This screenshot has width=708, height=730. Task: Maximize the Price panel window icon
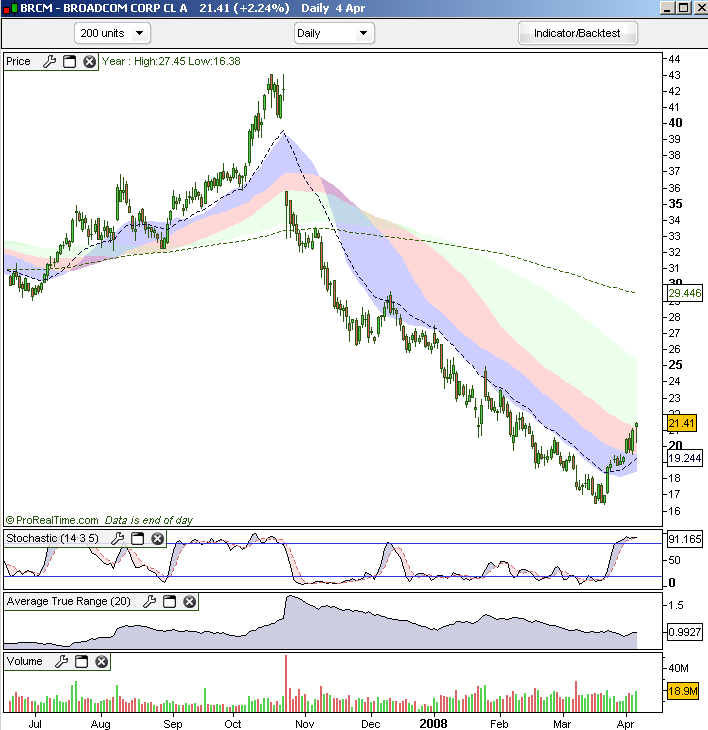[x=69, y=61]
